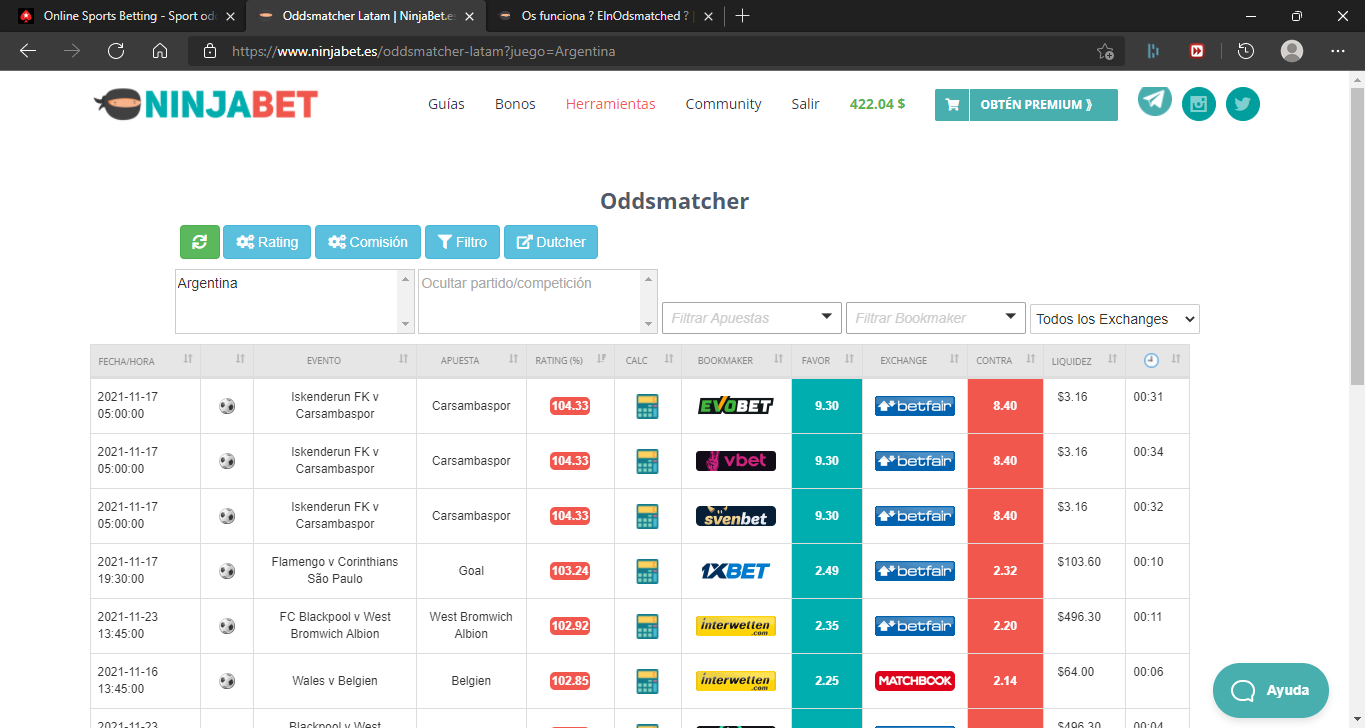Click the green refresh icon button
1365x728 pixels.
pos(199,242)
